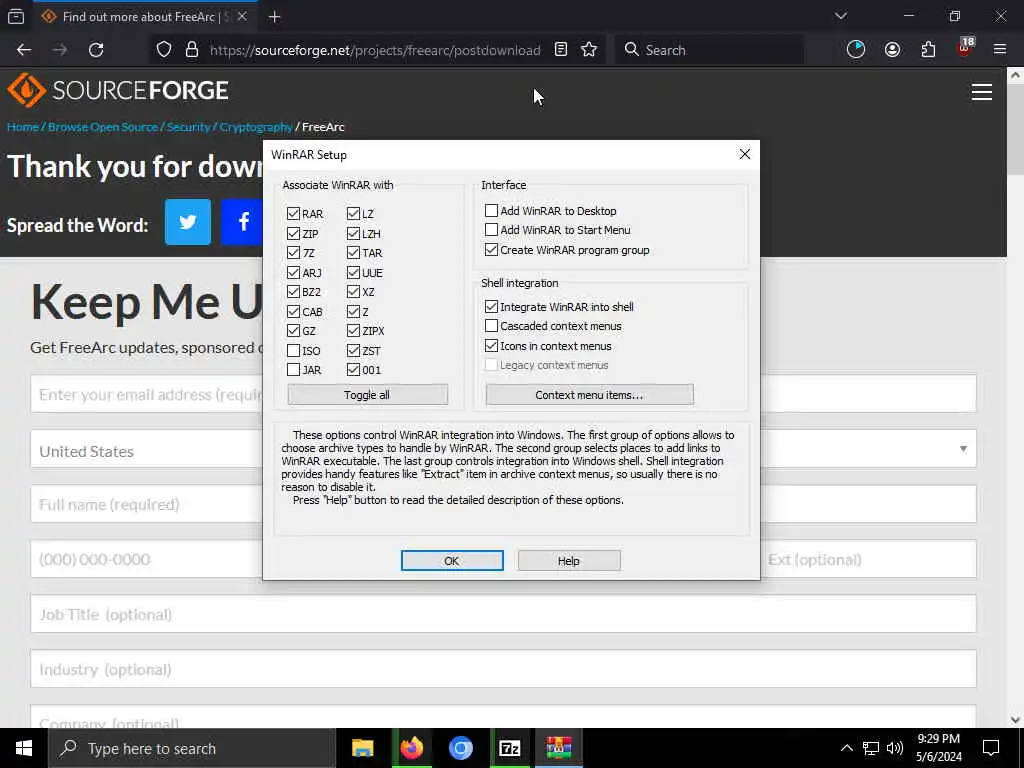Click the blue circular toolbar icon
Viewport: 1024px width, 768px height.
856,50
